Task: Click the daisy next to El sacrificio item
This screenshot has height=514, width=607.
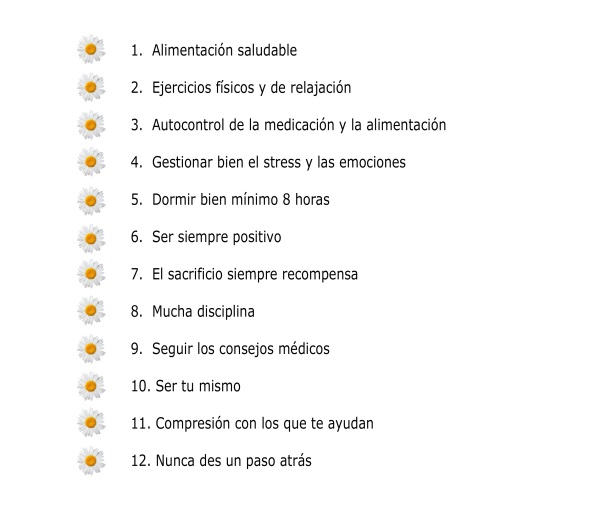Action: (x=91, y=274)
